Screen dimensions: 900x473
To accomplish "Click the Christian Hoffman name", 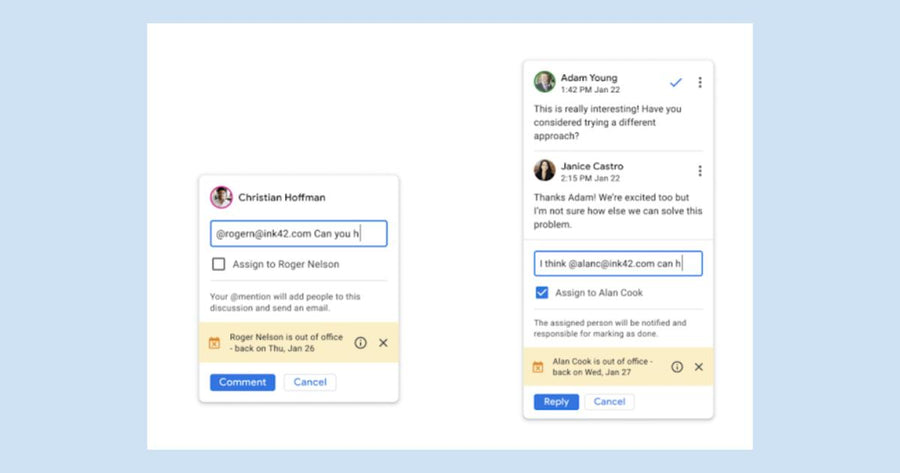I will [282, 197].
